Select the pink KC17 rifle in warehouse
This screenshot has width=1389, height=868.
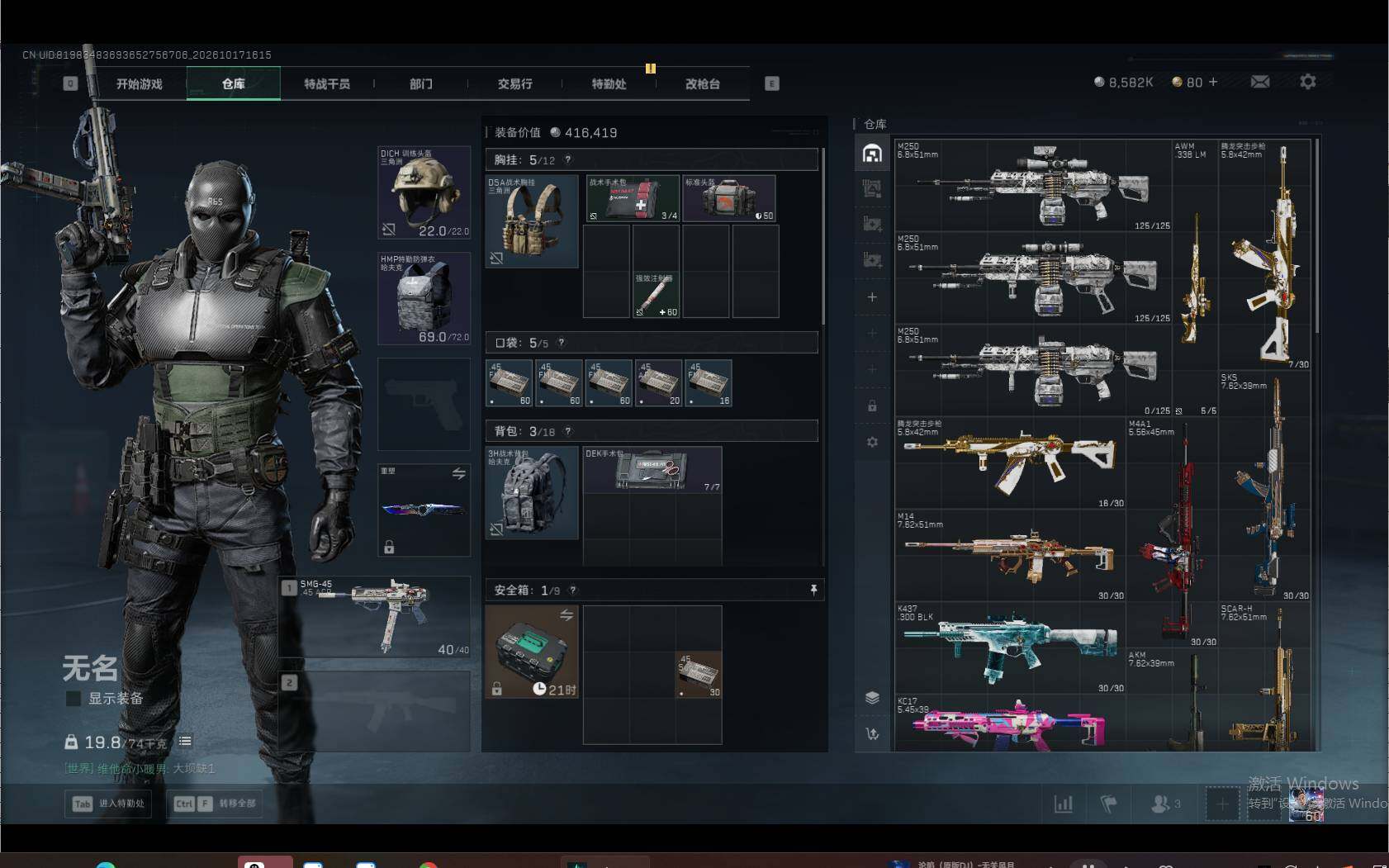(x=1011, y=723)
